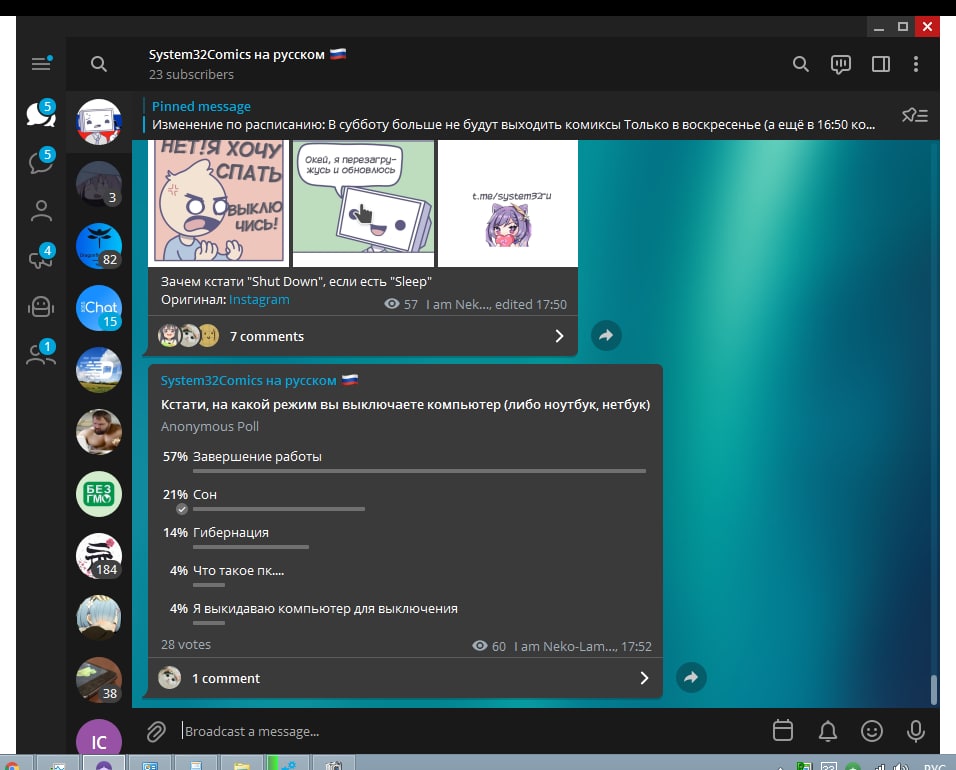Open the t.me/system32ru image panel
Image resolution: width=956 pixels, height=770 pixels.
click(x=508, y=203)
